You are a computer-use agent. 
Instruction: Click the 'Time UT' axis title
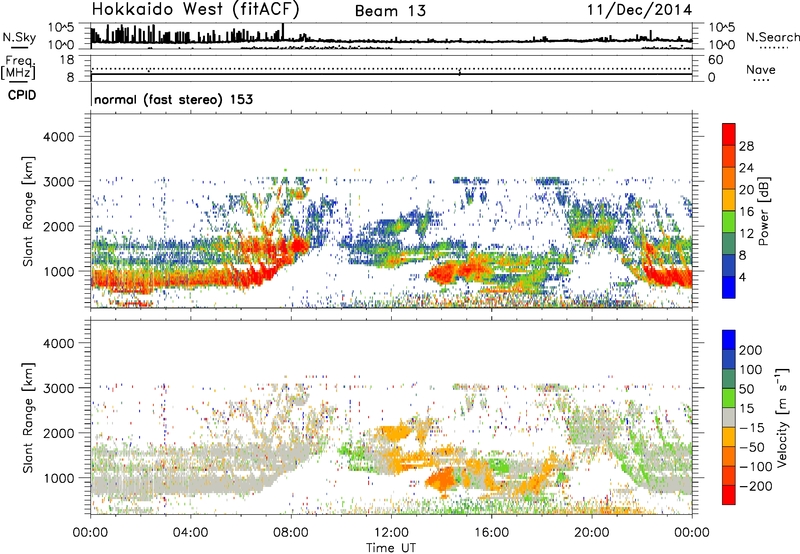[391, 548]
